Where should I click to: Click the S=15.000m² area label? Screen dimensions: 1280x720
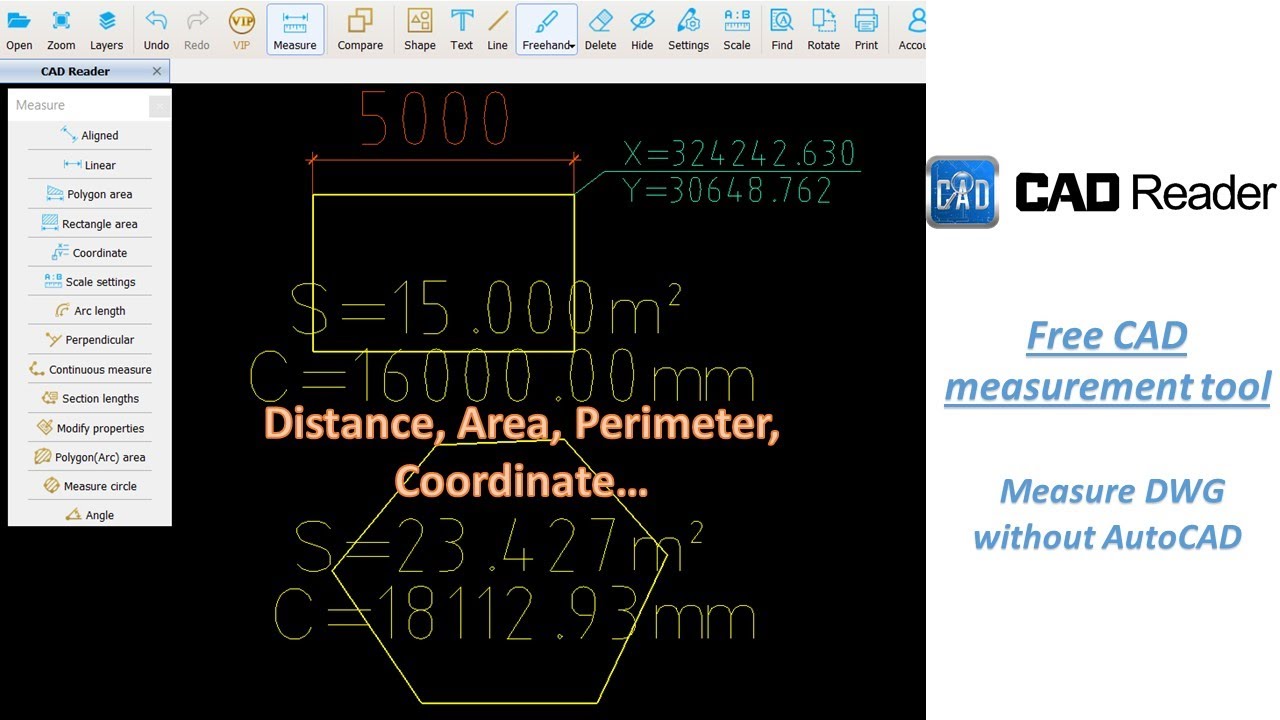[x=486, y=310]
